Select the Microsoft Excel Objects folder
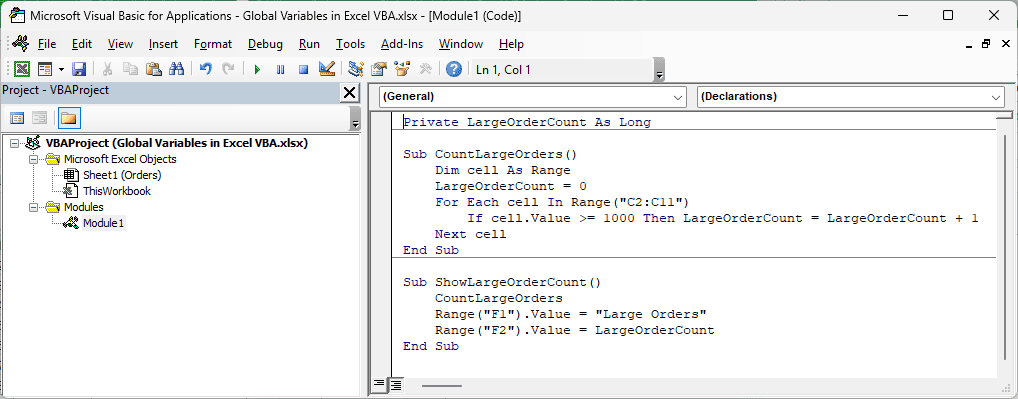 pos(120,159)
